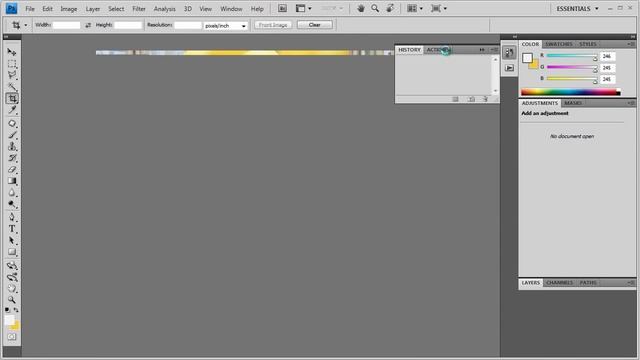Select the Lasso tool

pos(12,75)
